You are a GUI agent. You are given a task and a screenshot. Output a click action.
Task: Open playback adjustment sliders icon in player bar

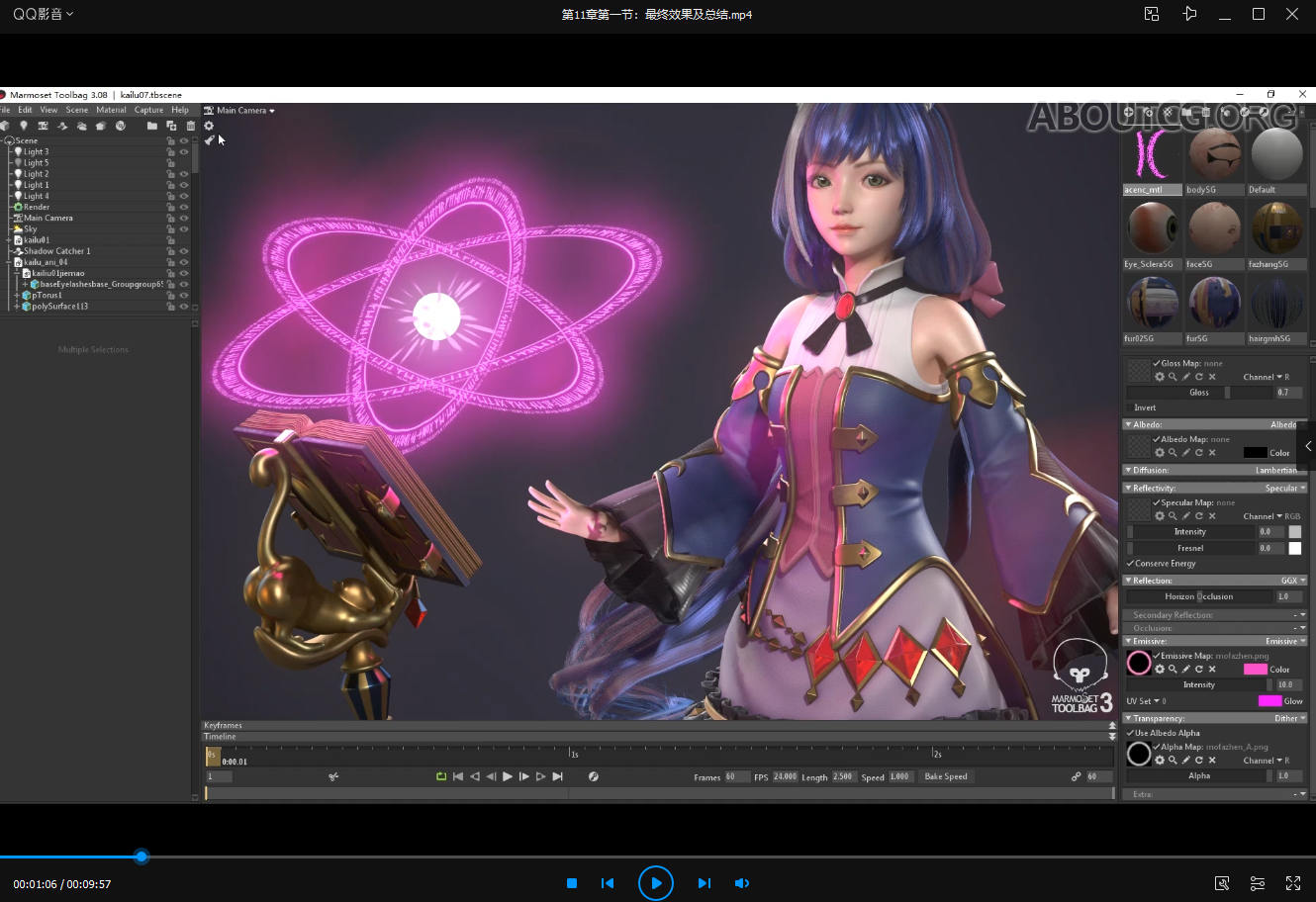(x=1258, y=883)
